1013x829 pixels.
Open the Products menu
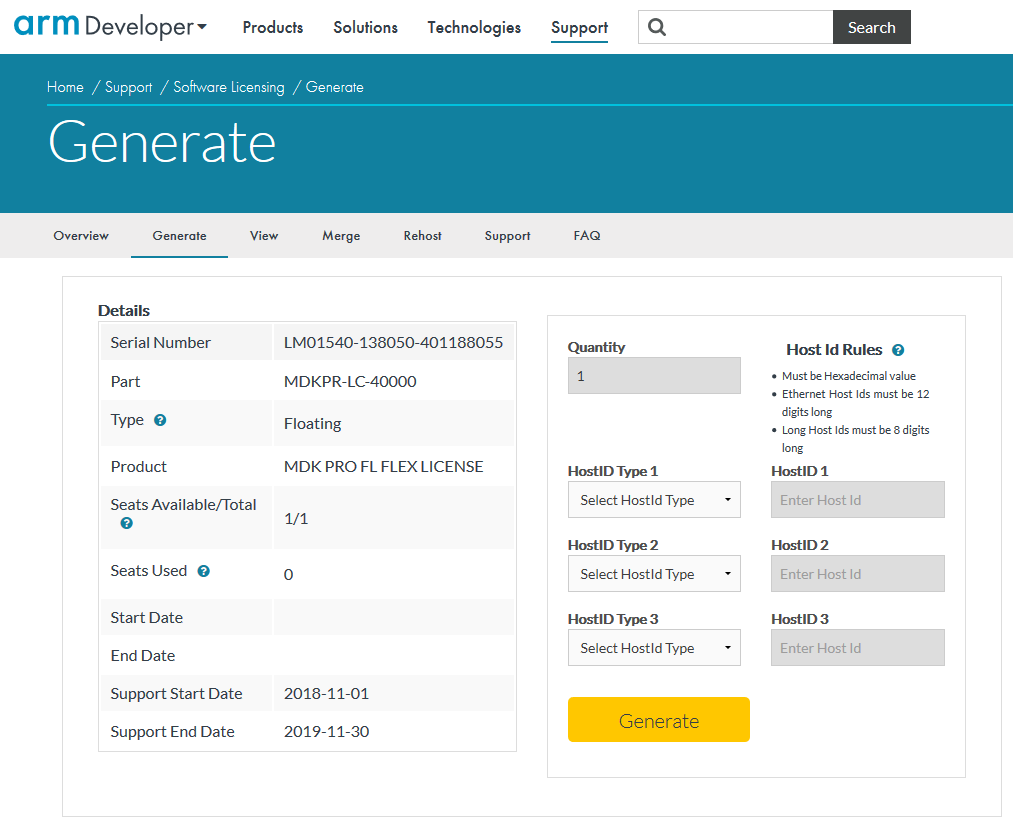click(273, 27)
